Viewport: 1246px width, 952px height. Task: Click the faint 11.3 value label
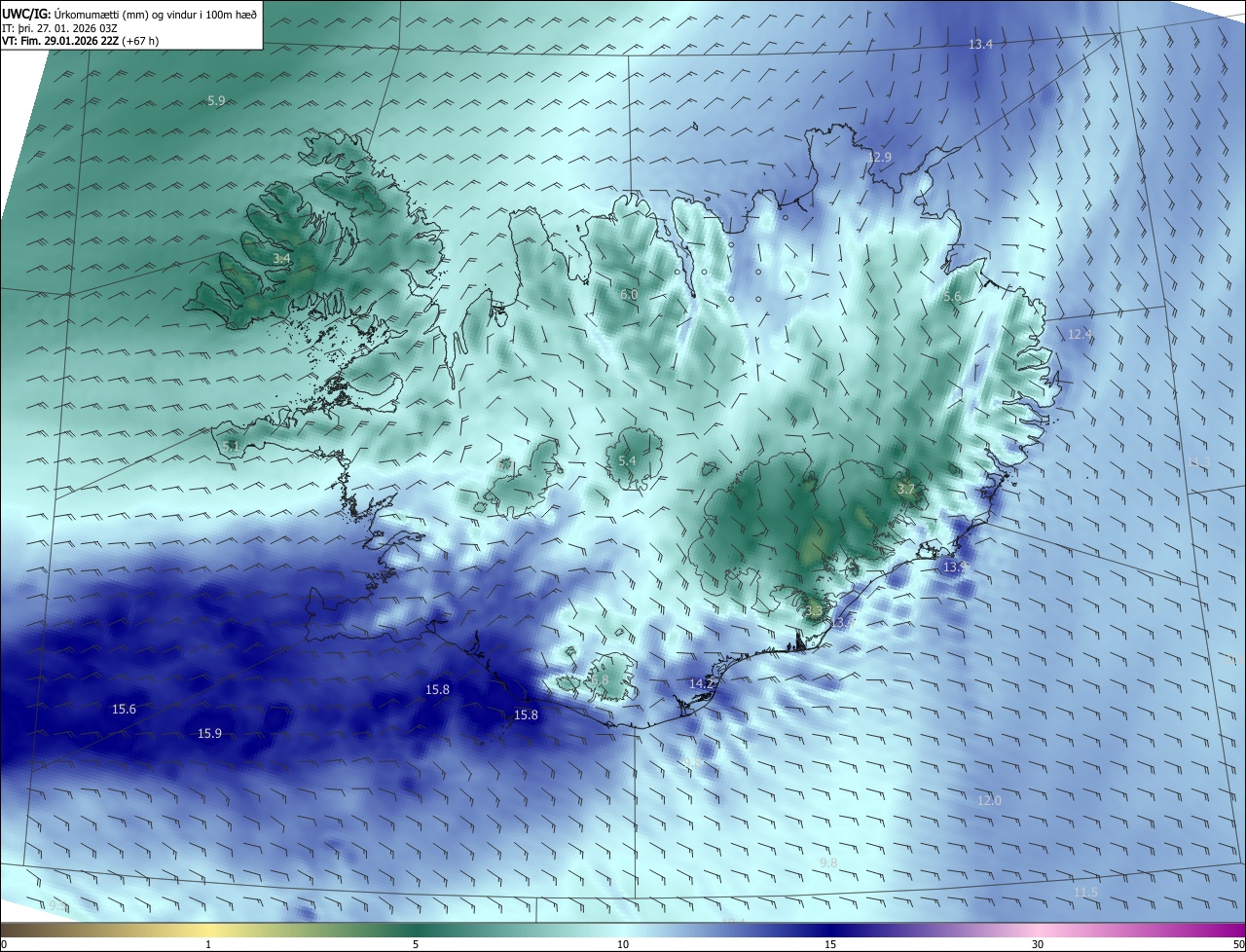1199,461
